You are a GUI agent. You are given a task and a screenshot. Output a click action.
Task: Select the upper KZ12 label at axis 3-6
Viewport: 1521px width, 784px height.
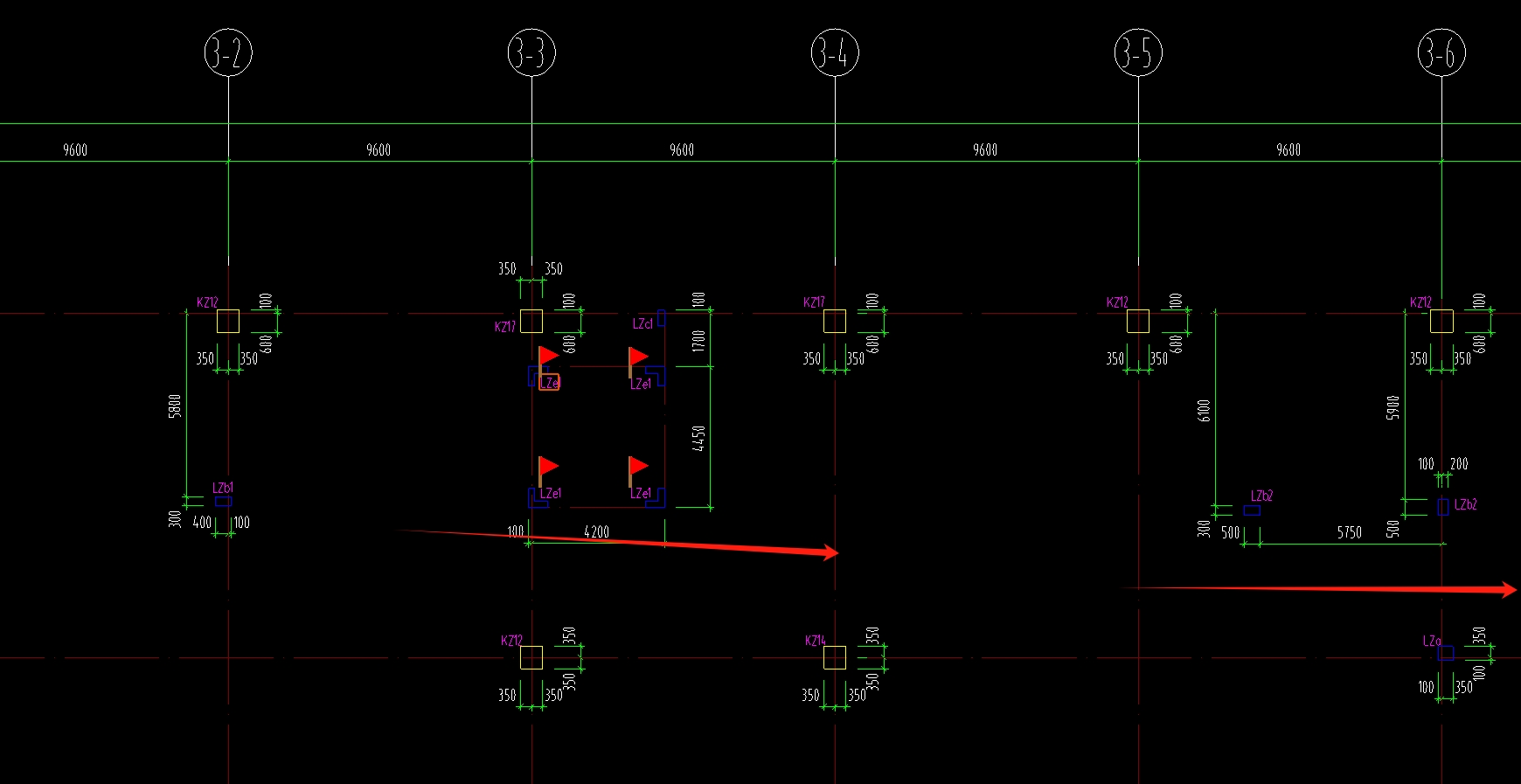[x=1420, y=302]
